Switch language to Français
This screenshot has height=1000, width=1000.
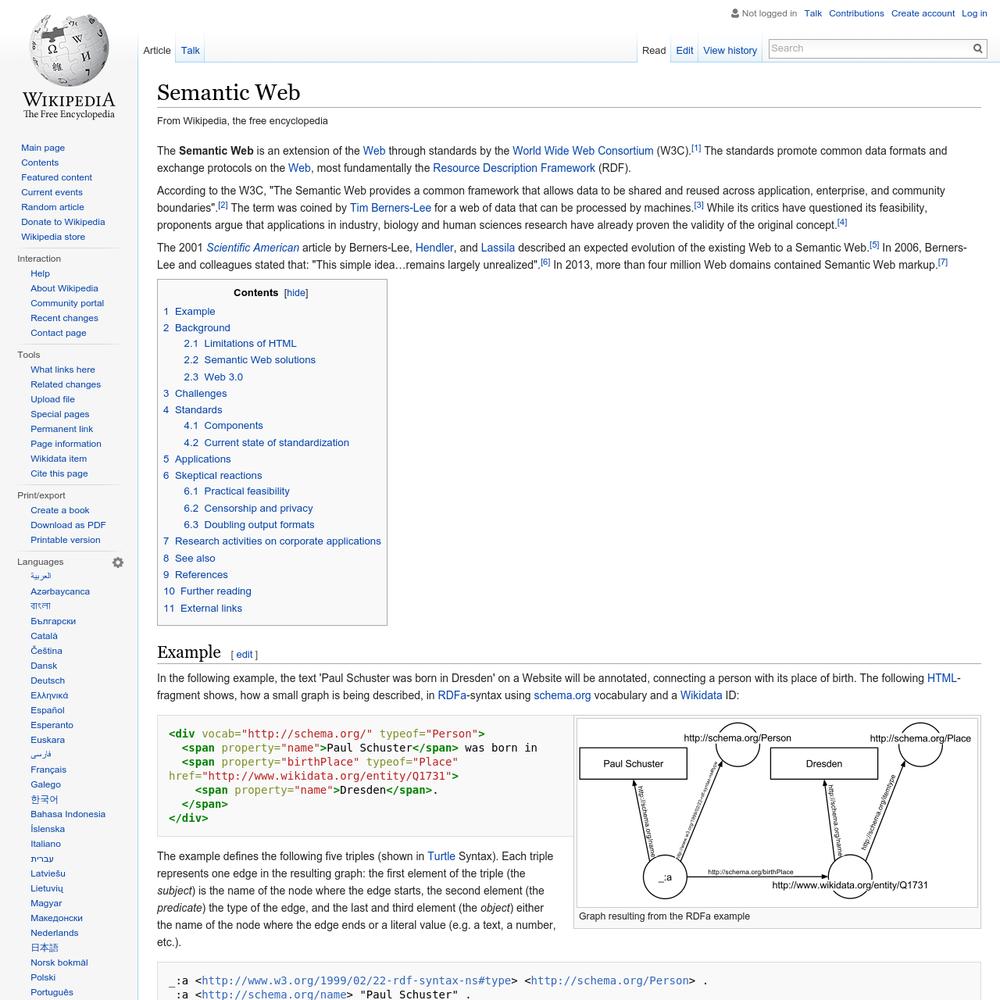coord(48,769)
